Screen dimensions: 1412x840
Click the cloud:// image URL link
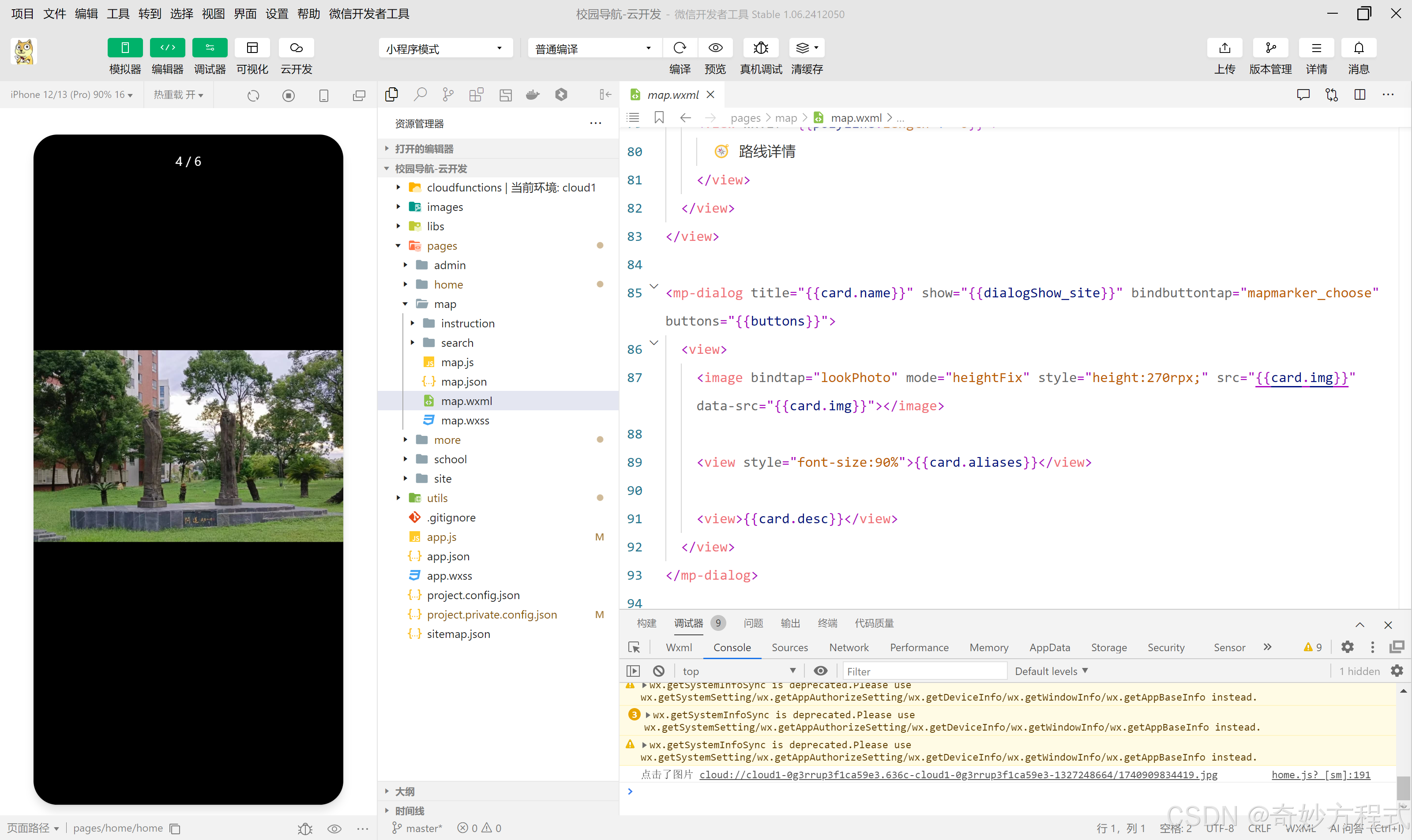pyautogui.click(x=958, y=774)
